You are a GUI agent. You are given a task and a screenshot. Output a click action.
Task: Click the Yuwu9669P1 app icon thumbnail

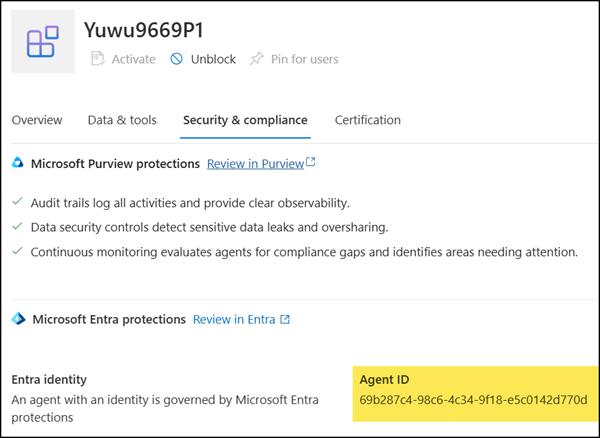tap(42, 42)
